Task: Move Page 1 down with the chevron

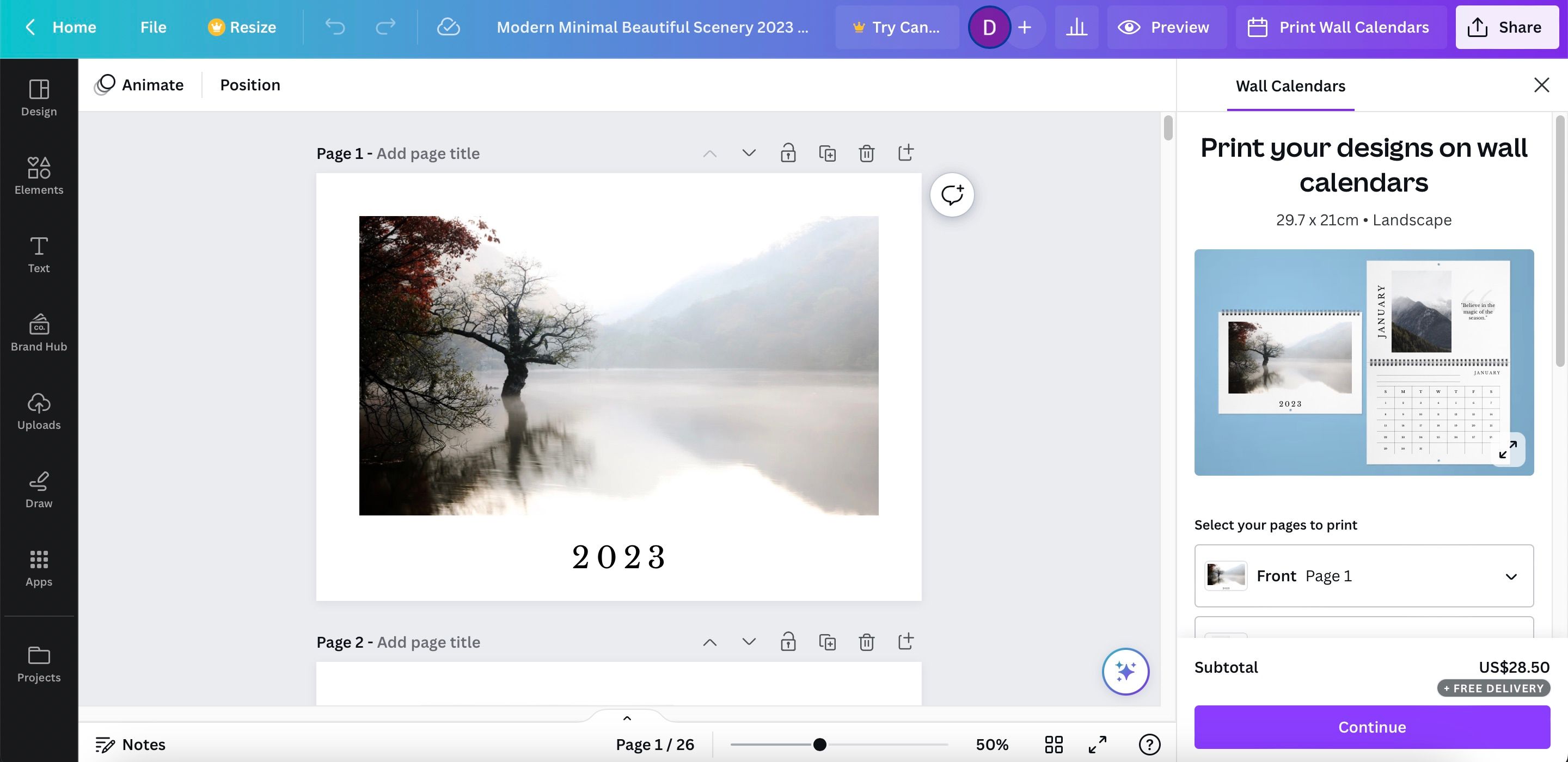Action: [748, 153]
